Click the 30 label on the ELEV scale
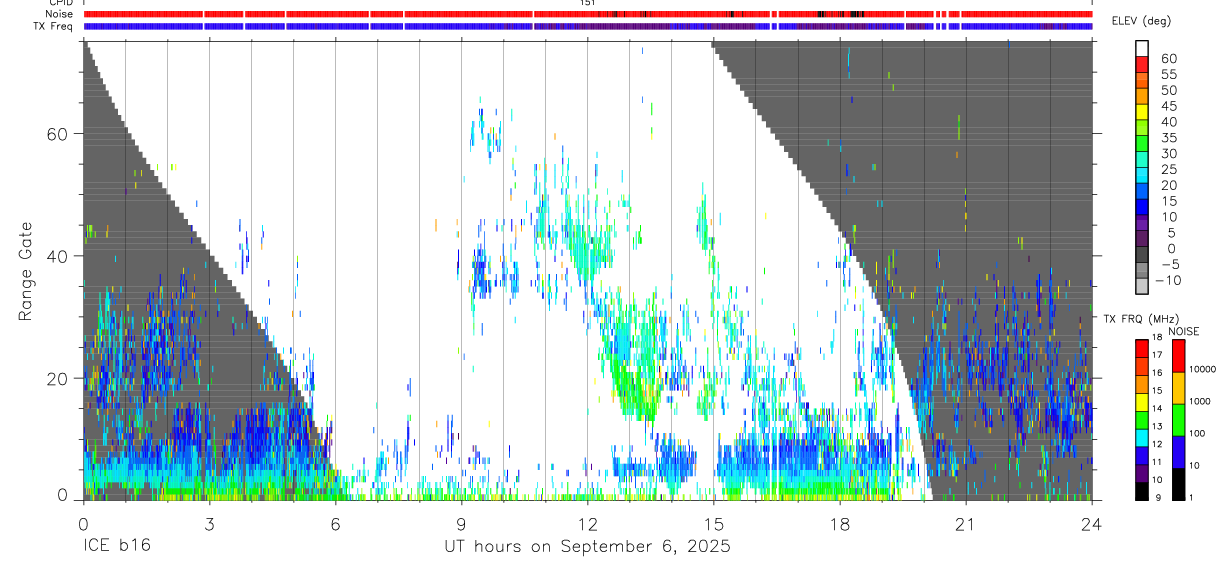This screenshot has height=567, width=1228. tap(1168, 153)
